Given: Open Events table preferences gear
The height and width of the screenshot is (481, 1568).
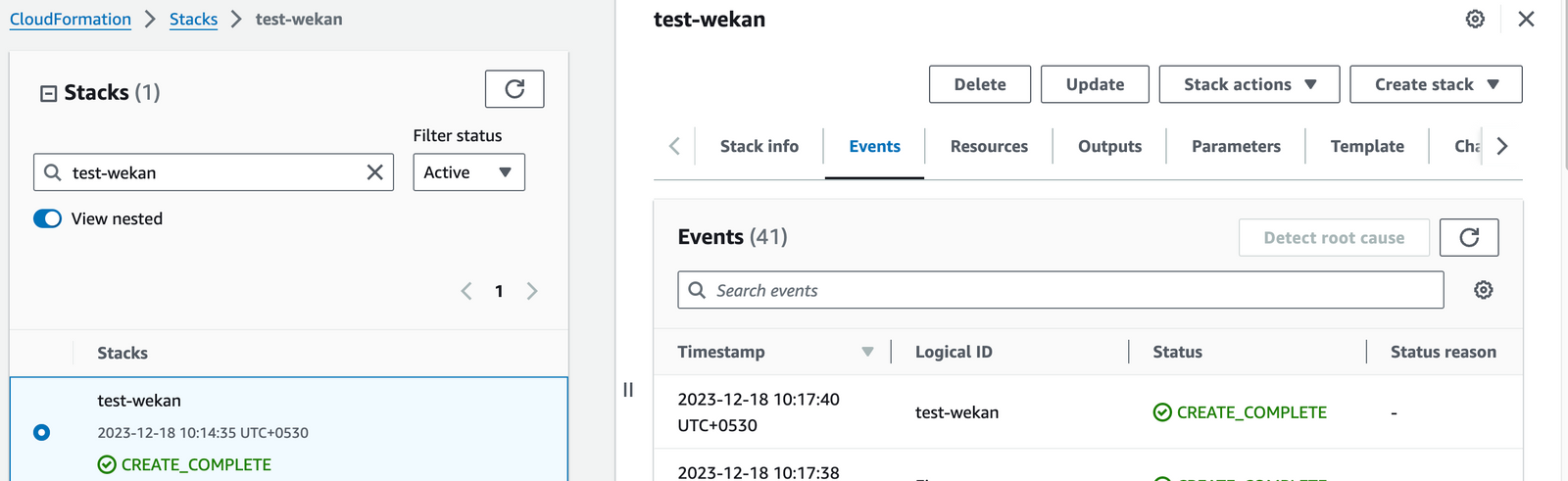Looking at the screenshot, I should 1484,290.
